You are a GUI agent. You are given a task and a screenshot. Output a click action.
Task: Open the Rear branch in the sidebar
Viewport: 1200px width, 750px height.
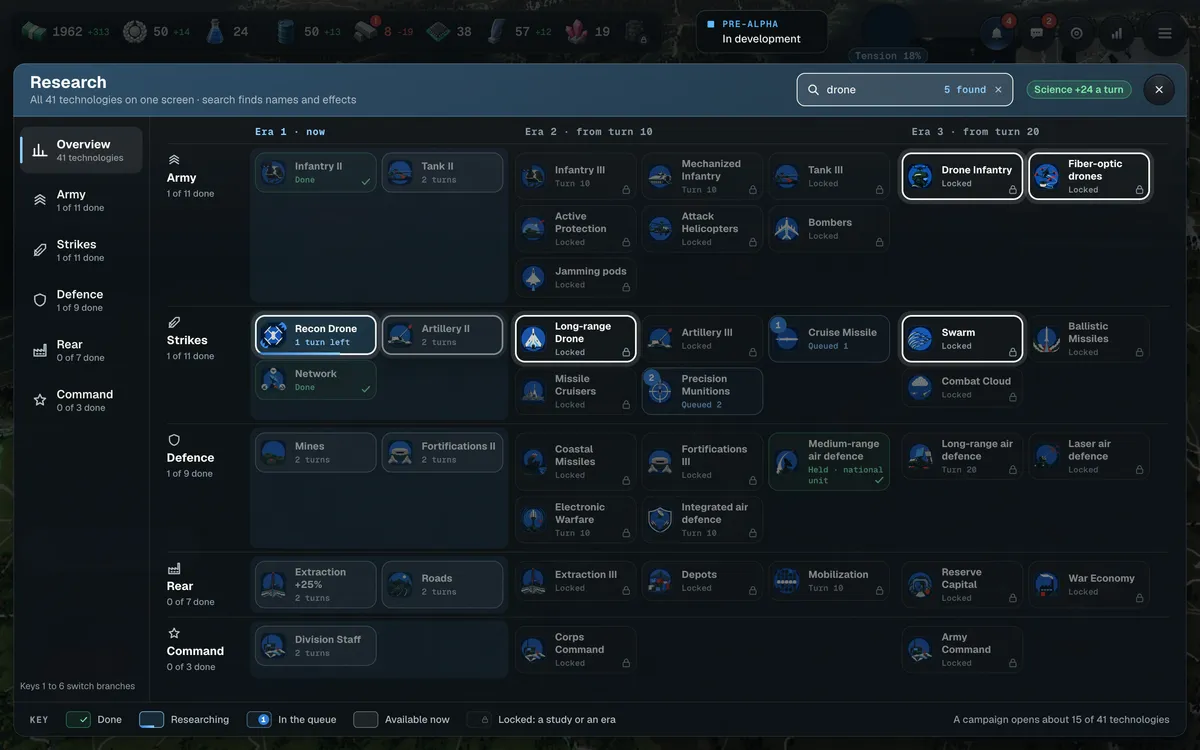(81, 350)
